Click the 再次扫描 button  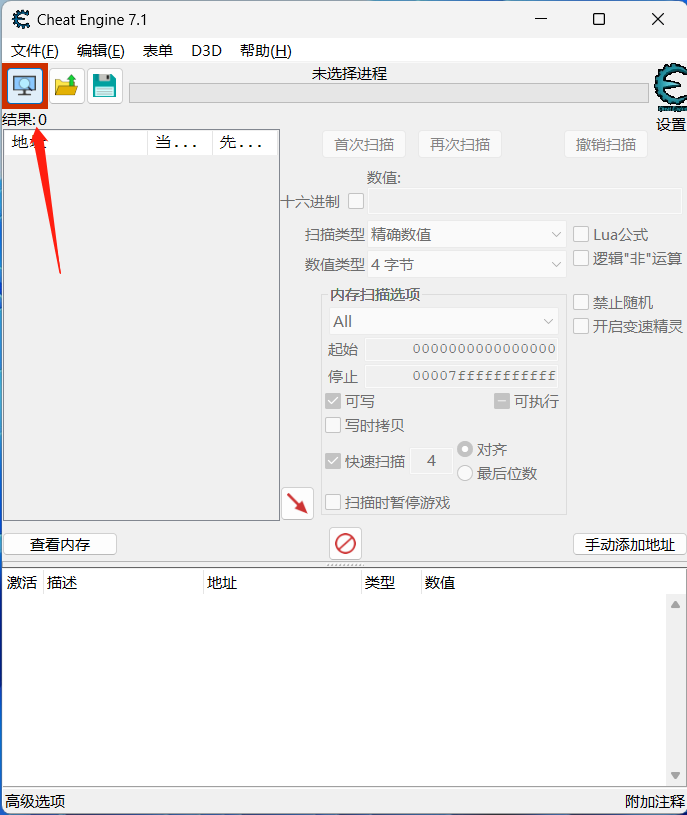tap(460, 144)
